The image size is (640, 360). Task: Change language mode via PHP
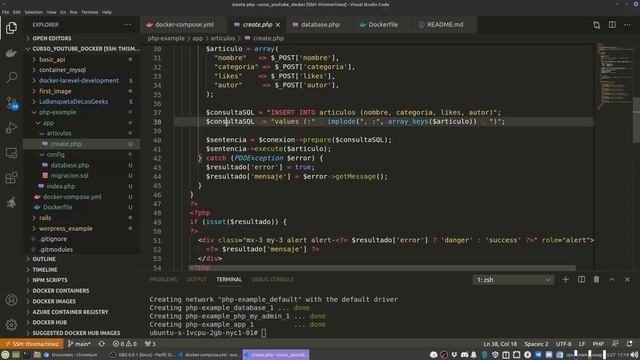[598, 344]
